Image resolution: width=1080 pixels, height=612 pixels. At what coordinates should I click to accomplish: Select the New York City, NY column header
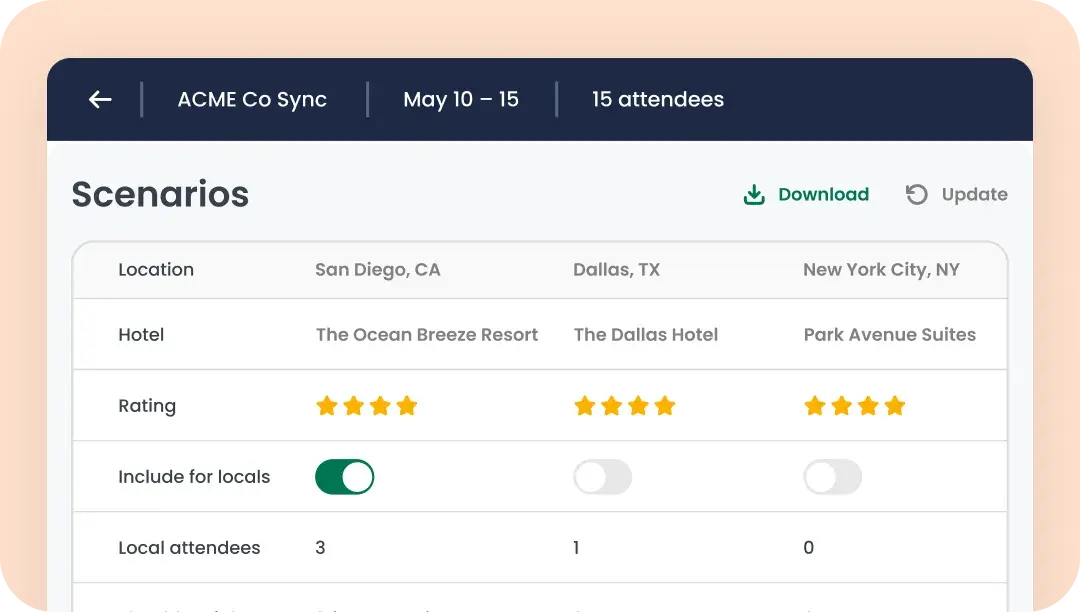point(881,270)
